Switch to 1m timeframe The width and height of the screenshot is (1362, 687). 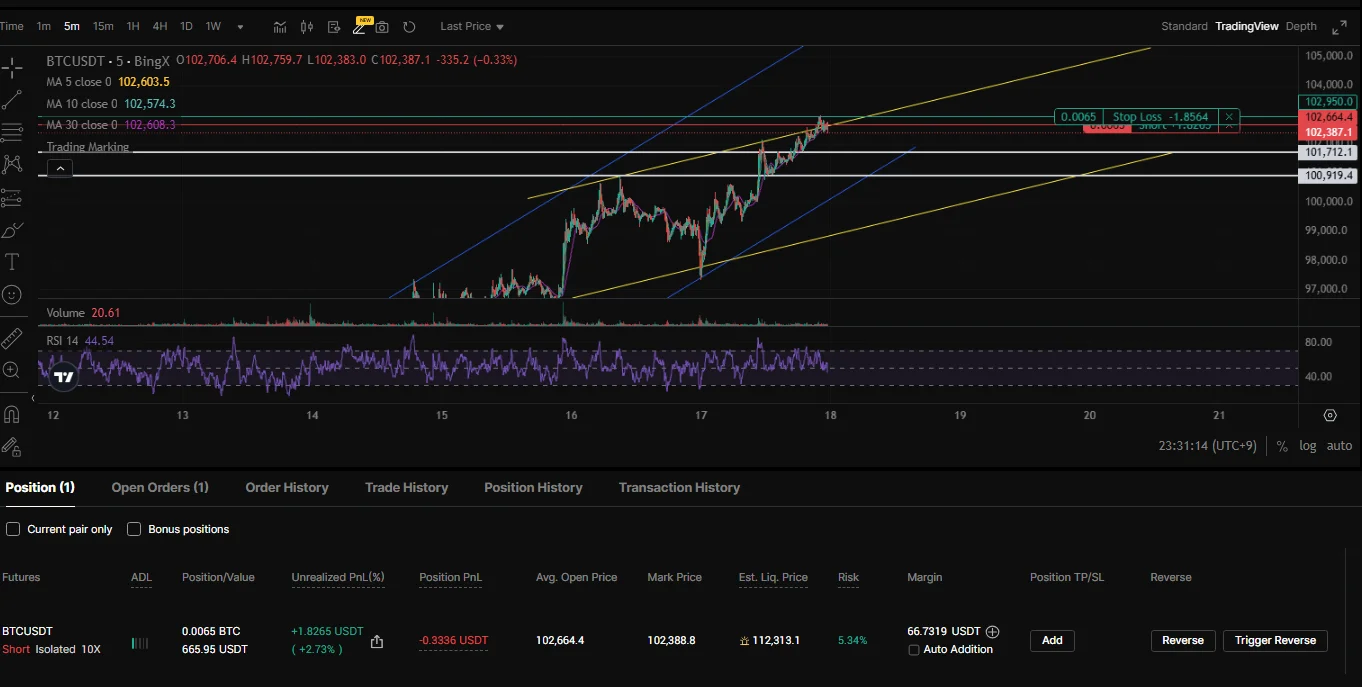tap(43, 26)
